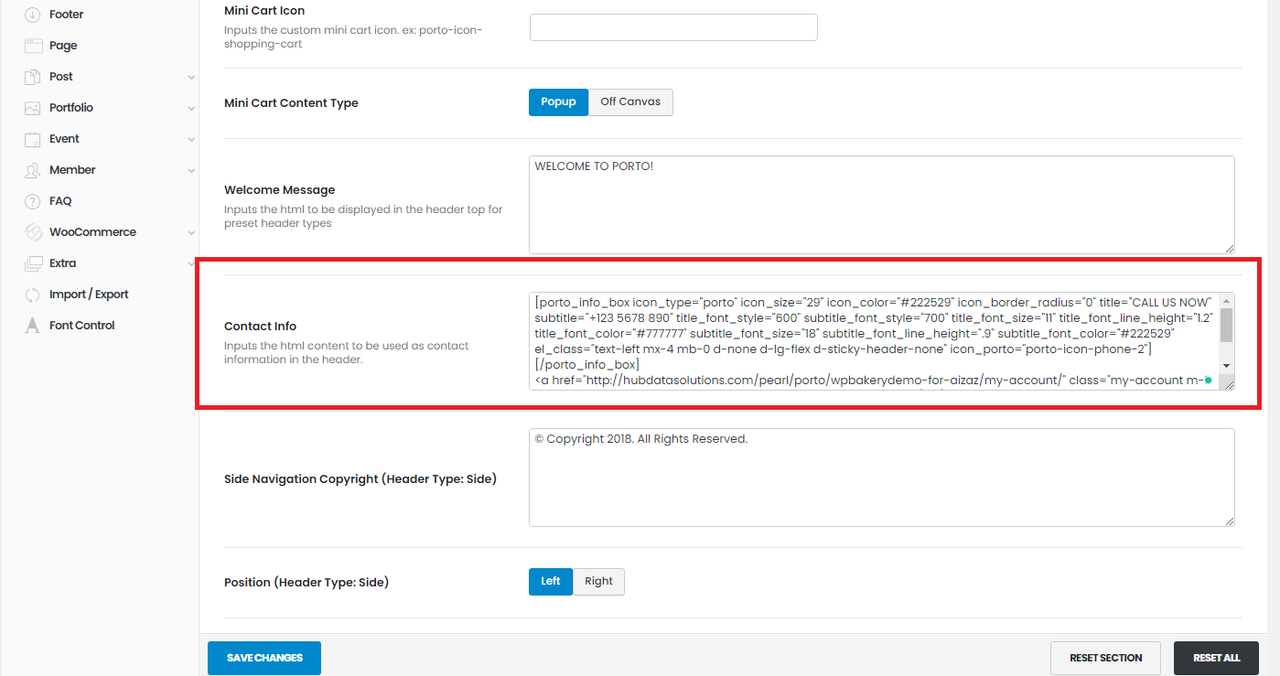The image size is (1280, 676).
Task: Click the Reset Section button
Action: (1105, 658)
